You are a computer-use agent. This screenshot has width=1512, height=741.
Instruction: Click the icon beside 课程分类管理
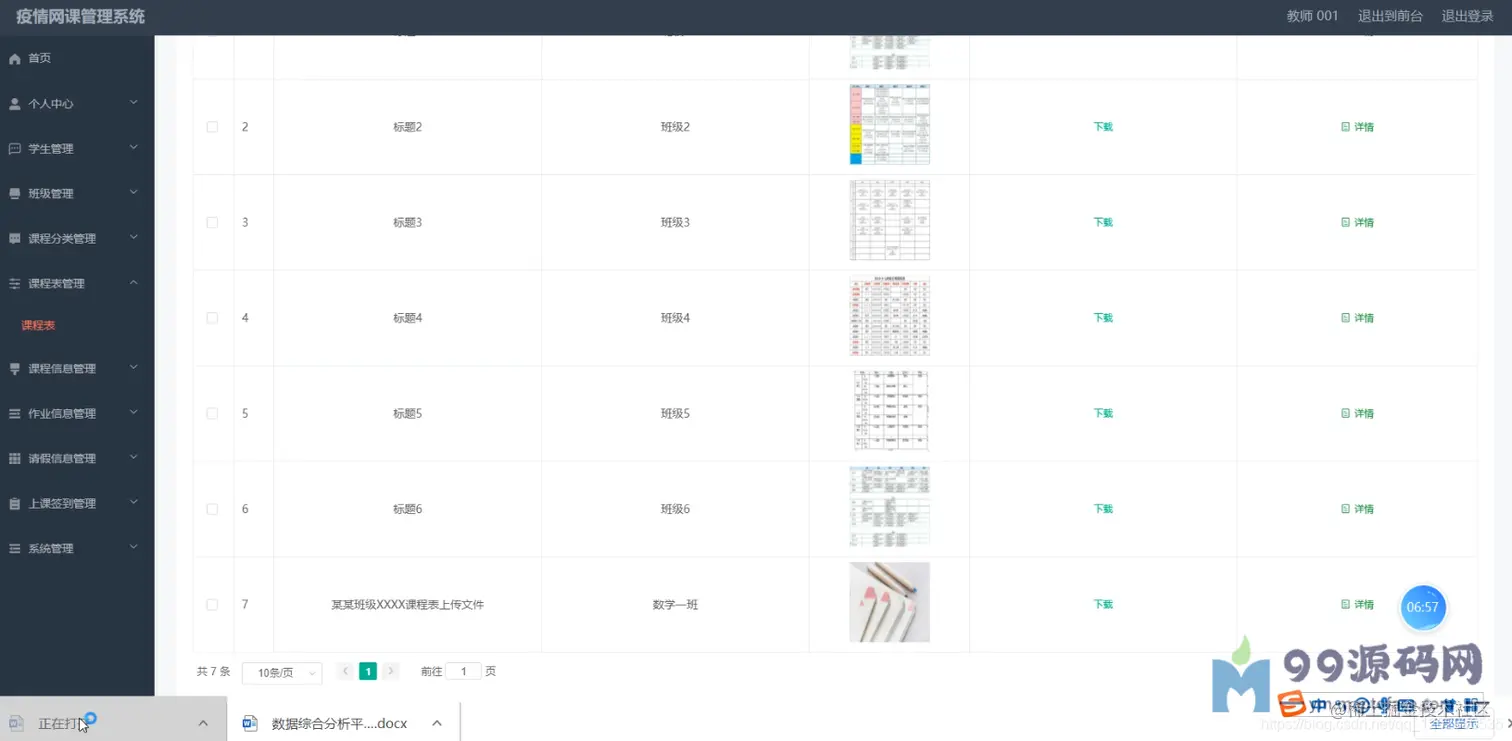(x=14, y=239)
